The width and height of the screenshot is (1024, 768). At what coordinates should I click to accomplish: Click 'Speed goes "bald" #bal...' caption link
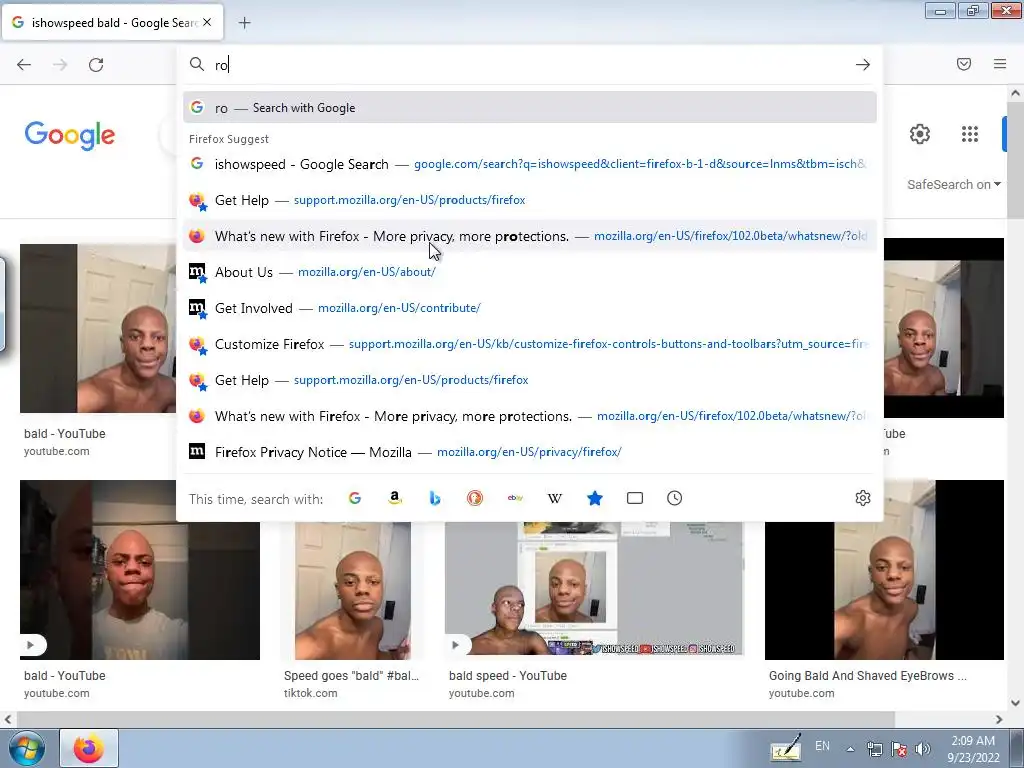point(351,676)
